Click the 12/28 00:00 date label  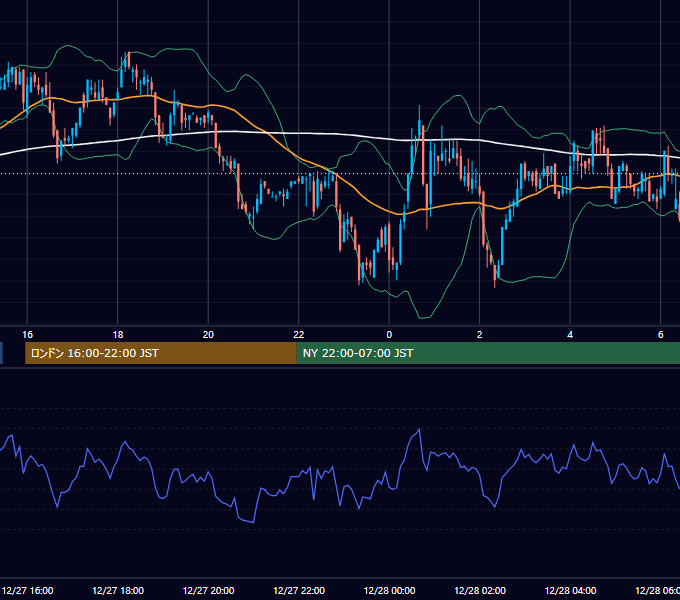pyautogui.click(x=389, y=590)
